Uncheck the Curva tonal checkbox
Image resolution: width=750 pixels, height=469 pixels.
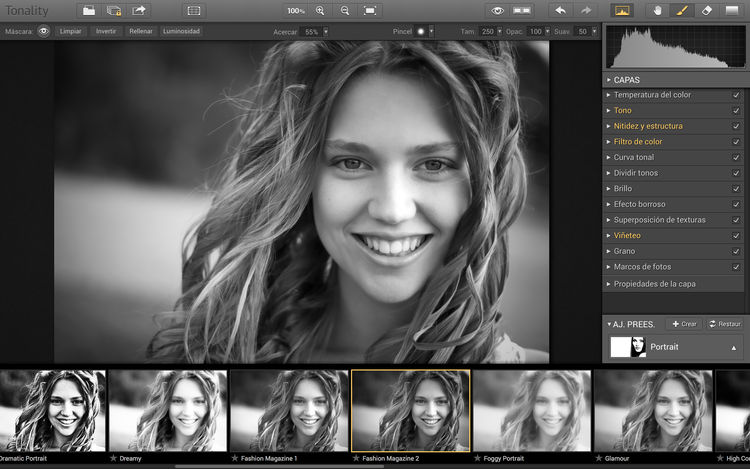click(736, 157)
